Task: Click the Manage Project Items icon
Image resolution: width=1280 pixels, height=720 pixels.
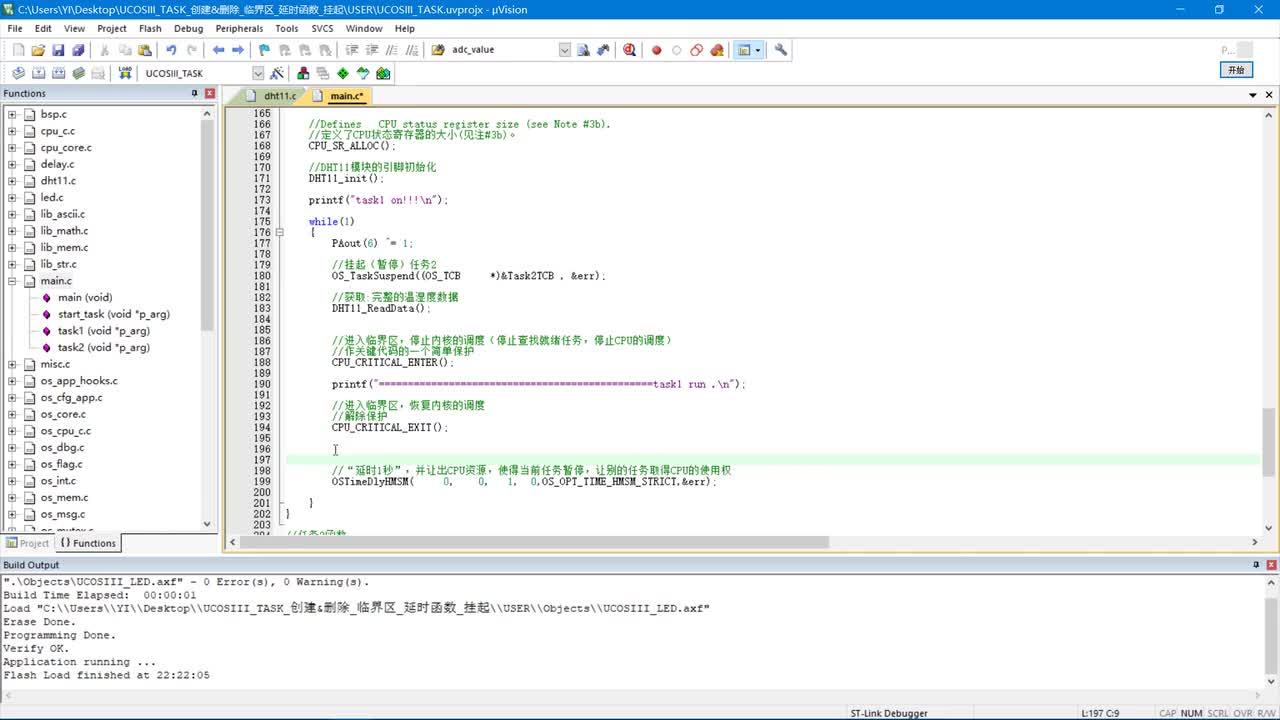Action: (303, 73)
